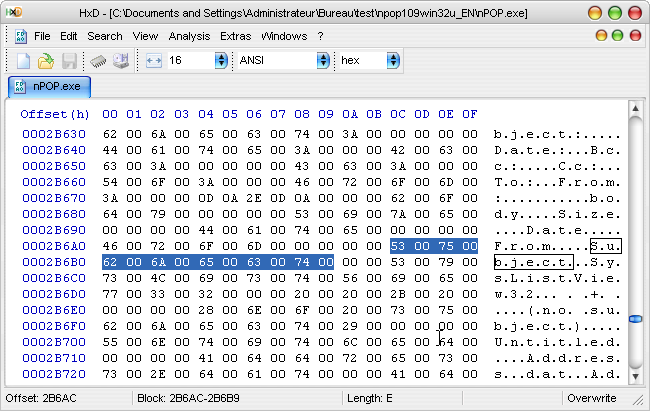Viewport: 650px width, 411px height.
Task: Click the file icon on the nPOP.exe tab
Action: point(19,86)
